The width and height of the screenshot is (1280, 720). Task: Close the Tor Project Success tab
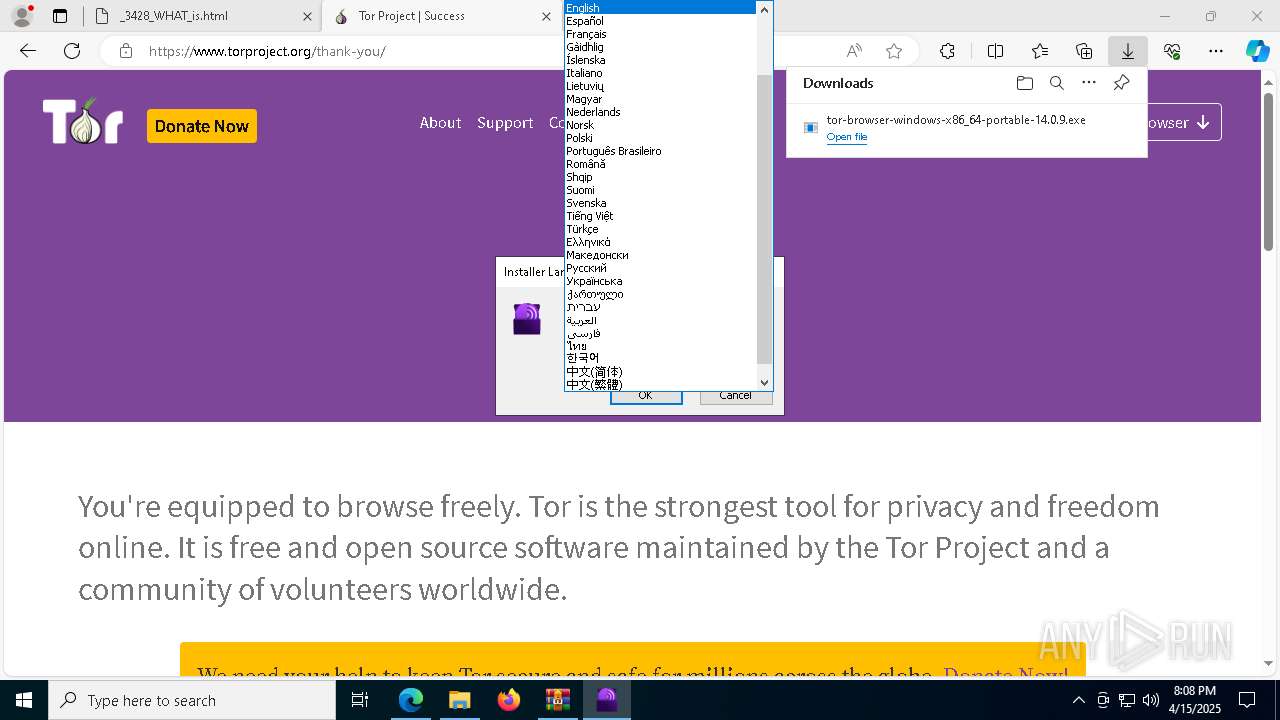pos(546,16)
